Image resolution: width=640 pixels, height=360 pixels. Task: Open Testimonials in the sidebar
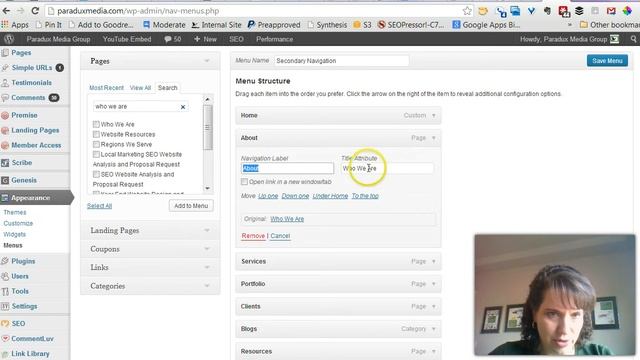tap(31, 83)
